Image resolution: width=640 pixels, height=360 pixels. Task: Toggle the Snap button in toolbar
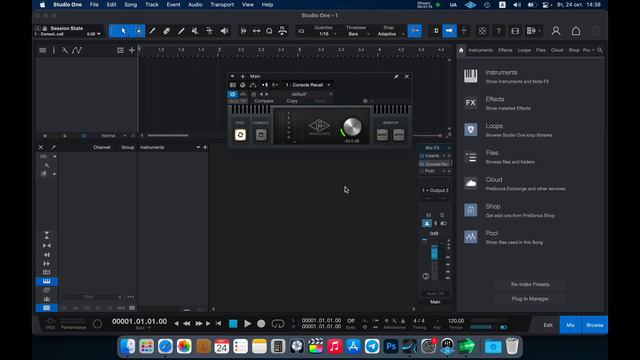415,31
